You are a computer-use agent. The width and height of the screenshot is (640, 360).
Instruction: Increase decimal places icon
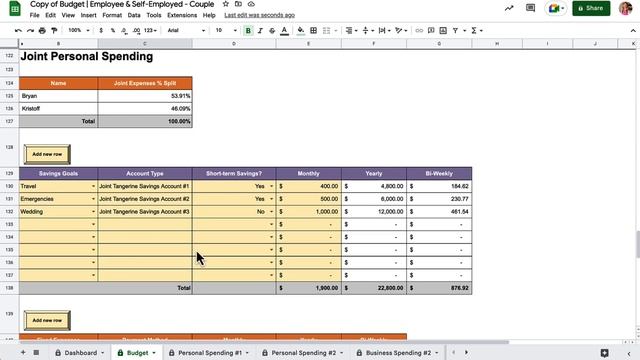pos(136,31)
